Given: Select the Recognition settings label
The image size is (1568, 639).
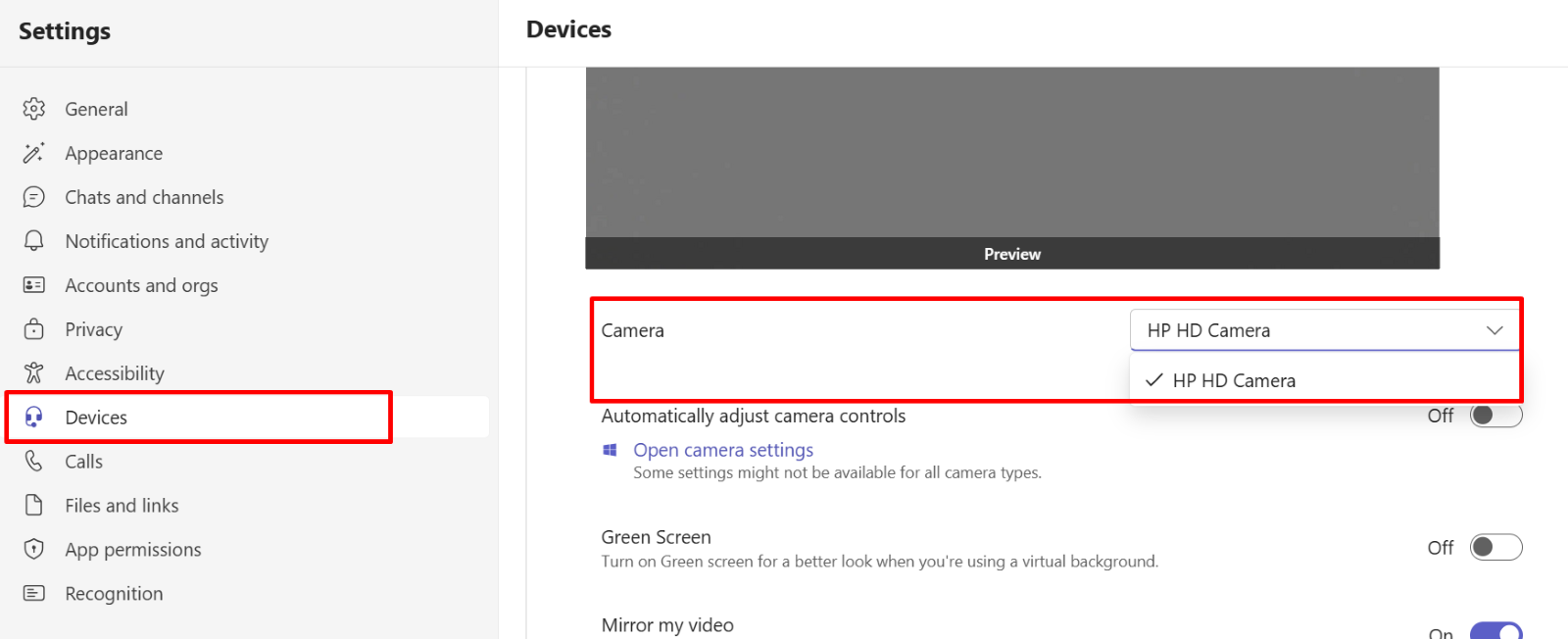Looking at the screenshot, I should coord(114,594).
